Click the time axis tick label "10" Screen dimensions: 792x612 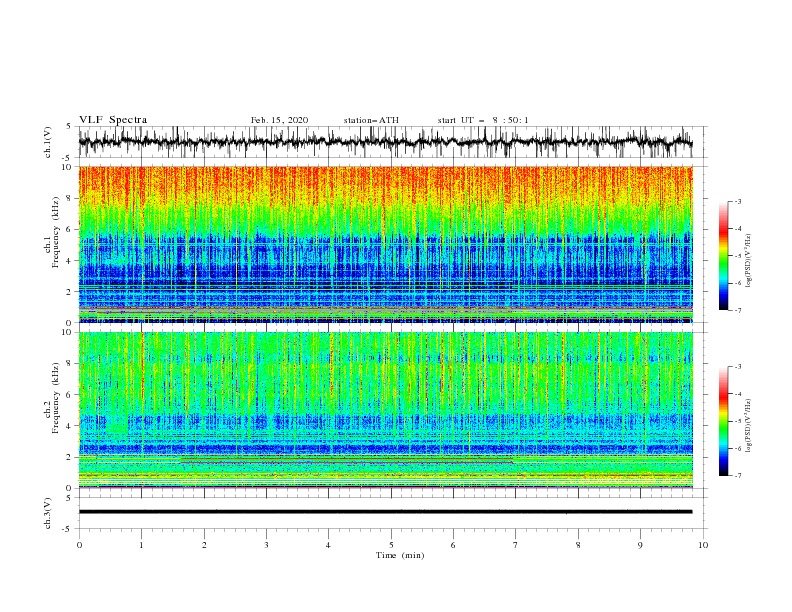tap(703, 545)
